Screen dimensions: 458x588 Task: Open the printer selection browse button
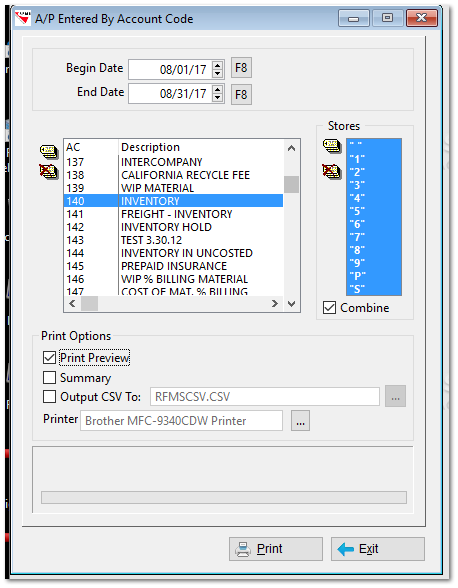pos(300,420)
